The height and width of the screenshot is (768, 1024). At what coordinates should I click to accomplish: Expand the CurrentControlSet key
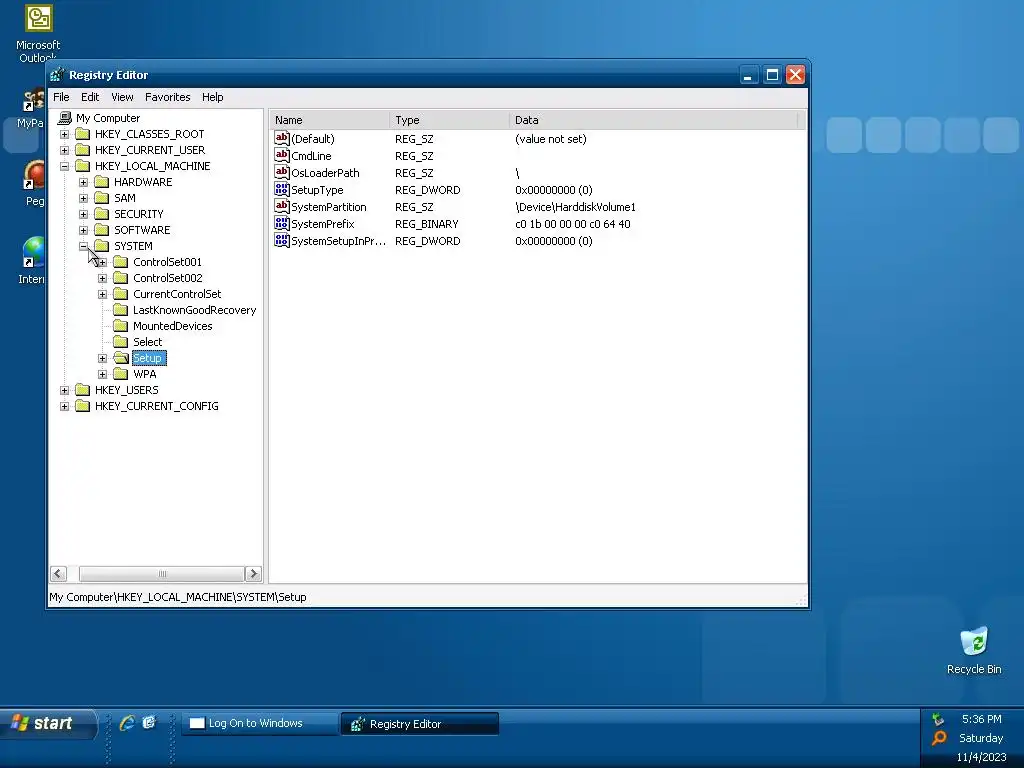pyautogui.click(x=103, y=295)
